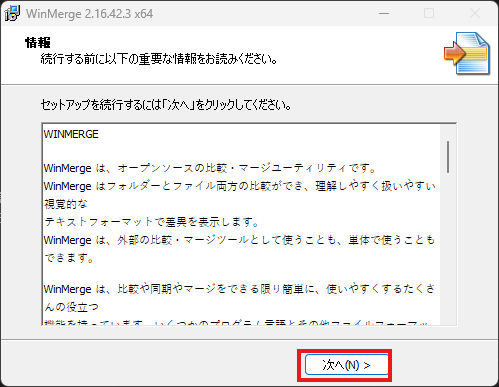Click the disabled maximize button
Image resolution: width=499 pixels, height=387 pixels.
coord(429,13)
